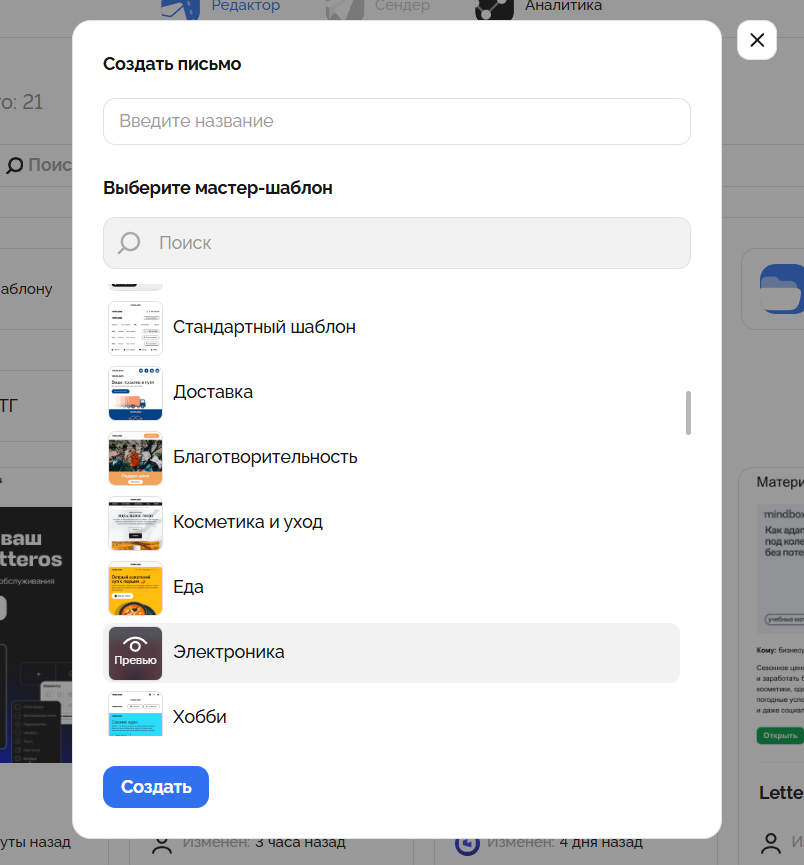Click the blue folder icon
Image resolution: width=804 pixels, height=865 pixels.
tap(781, 289)
